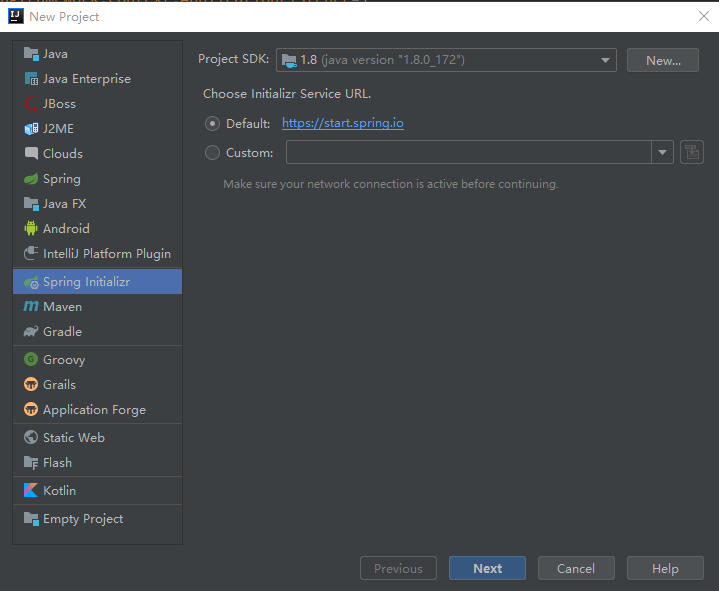The height and width of the screenshot is (591, 719).
Task: Choose the Spring leaf icon
Action: tap(31, 179)
